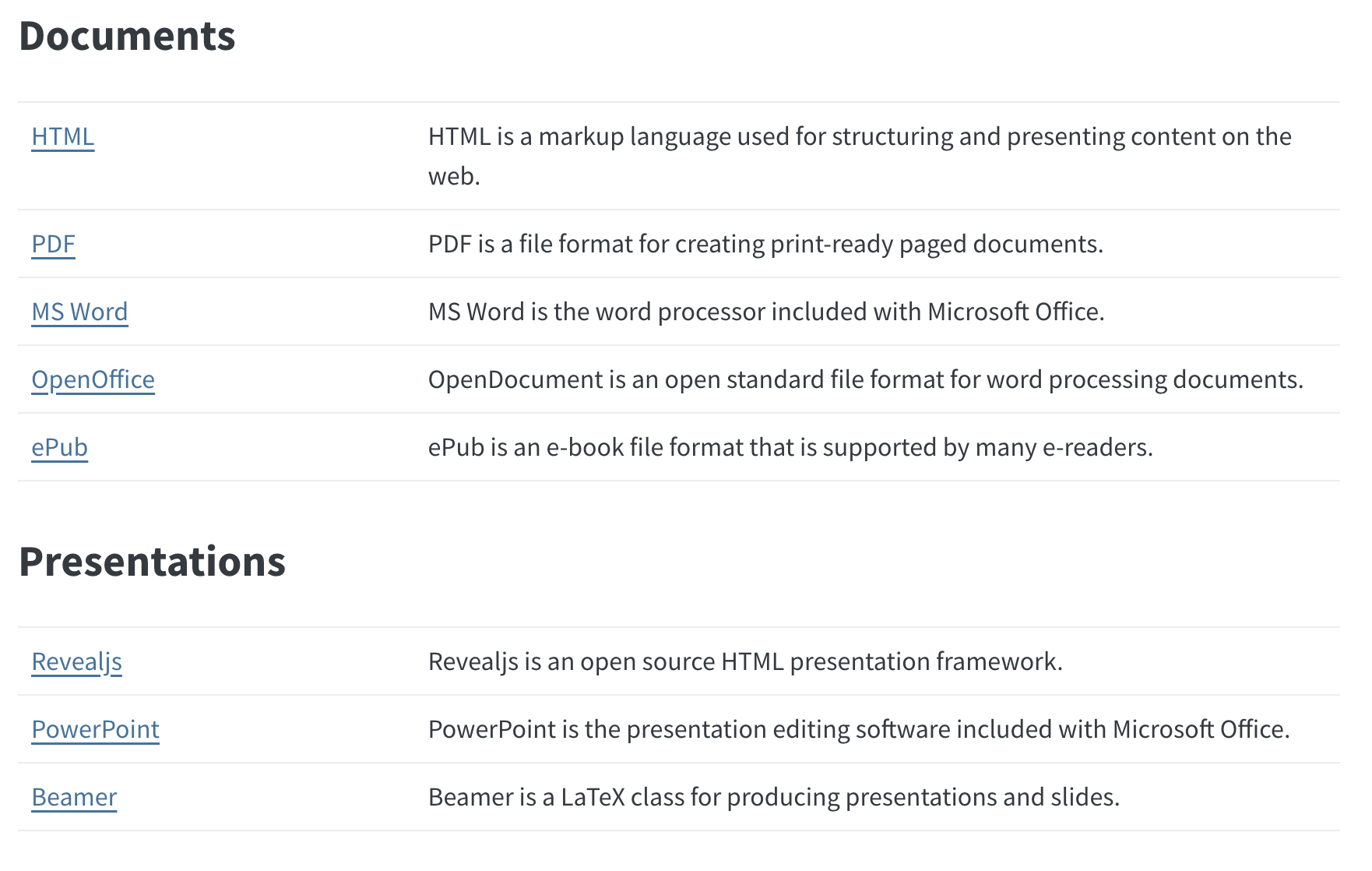Click the MS Word word processor description

coord(766,312)
